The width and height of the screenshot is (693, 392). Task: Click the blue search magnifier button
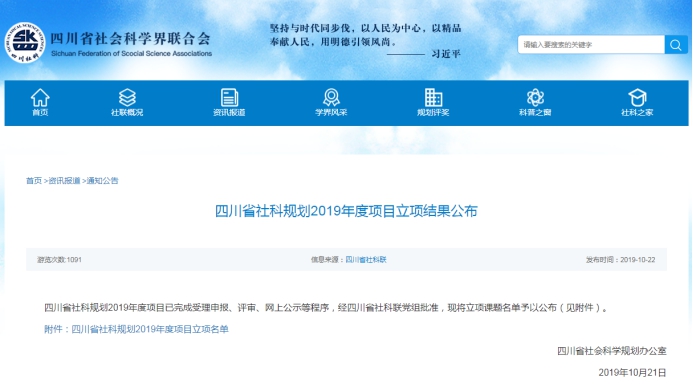676,45
